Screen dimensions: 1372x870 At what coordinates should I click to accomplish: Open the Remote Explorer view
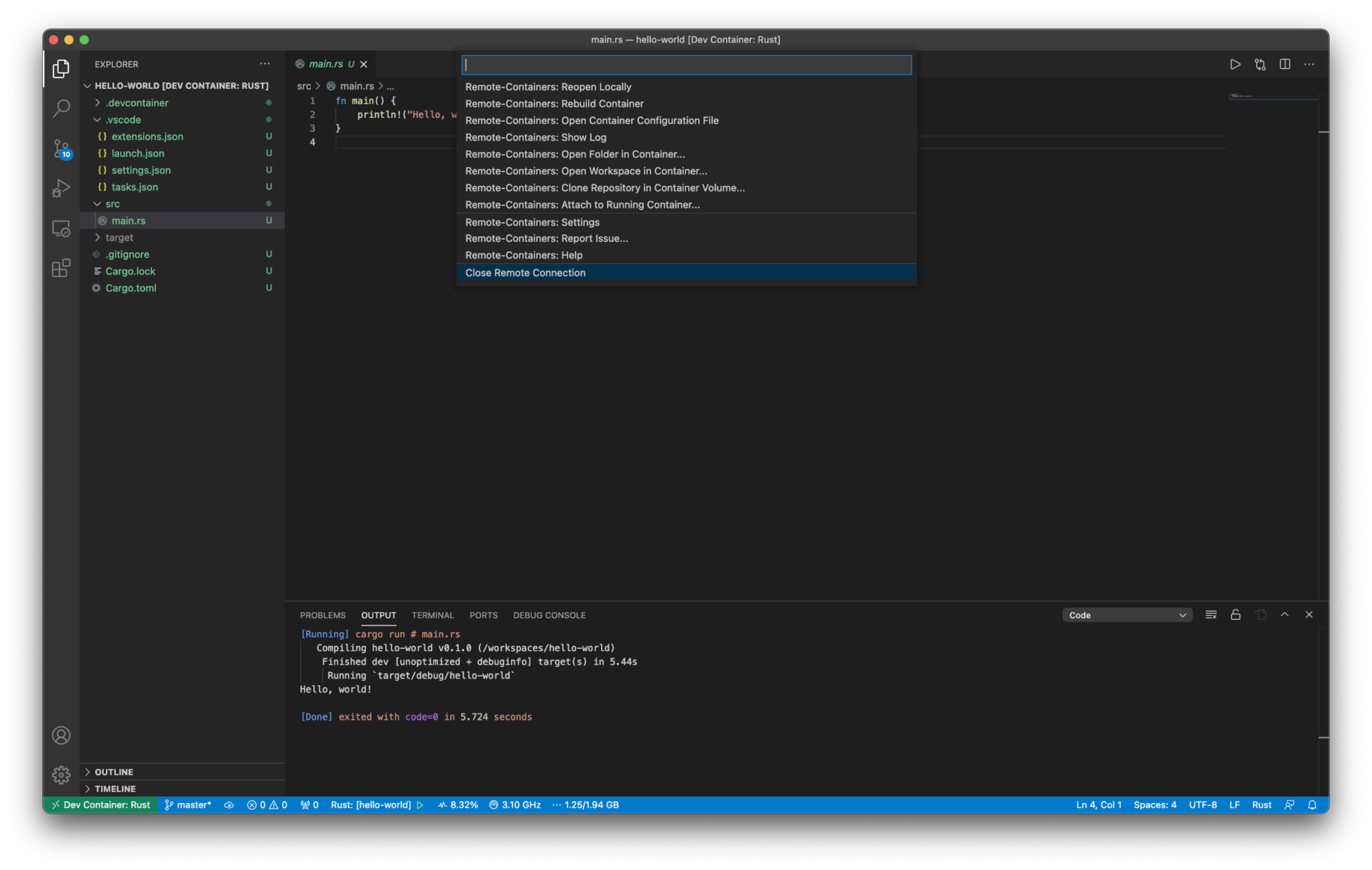click(61, 228)
